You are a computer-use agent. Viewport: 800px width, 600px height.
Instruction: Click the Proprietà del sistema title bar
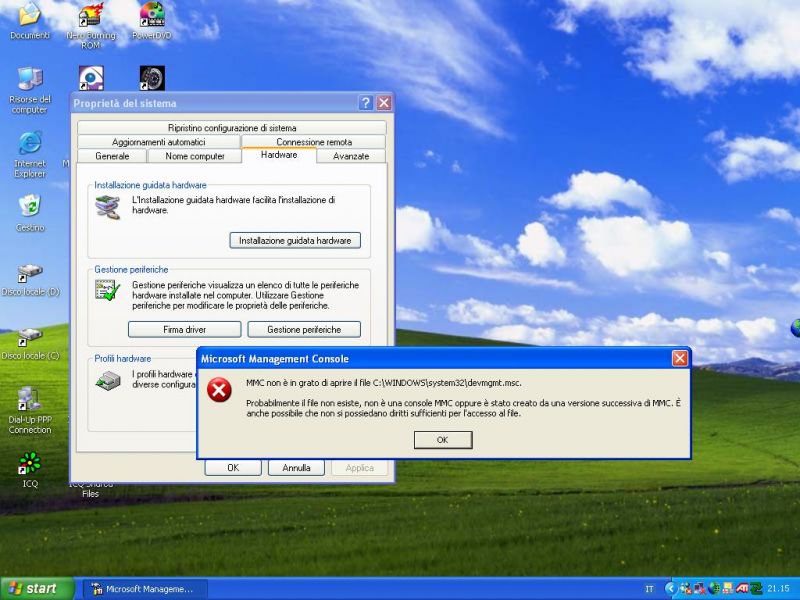click(x=232, y=103)
